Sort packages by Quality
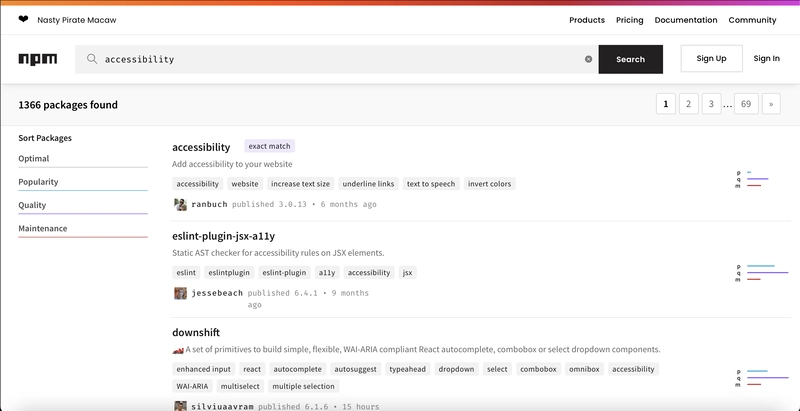 tap(32, 205)
